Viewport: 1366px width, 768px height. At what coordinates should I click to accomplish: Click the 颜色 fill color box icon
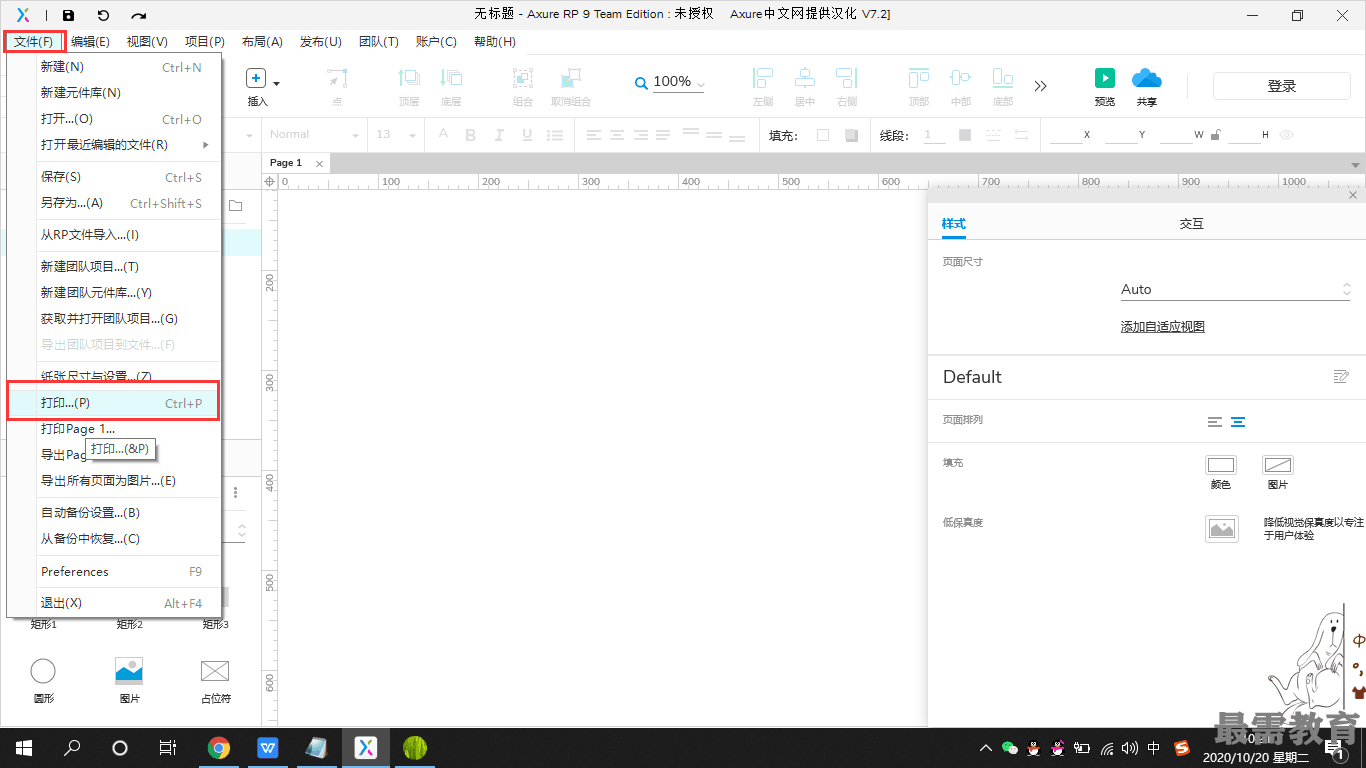point(1221,465)
